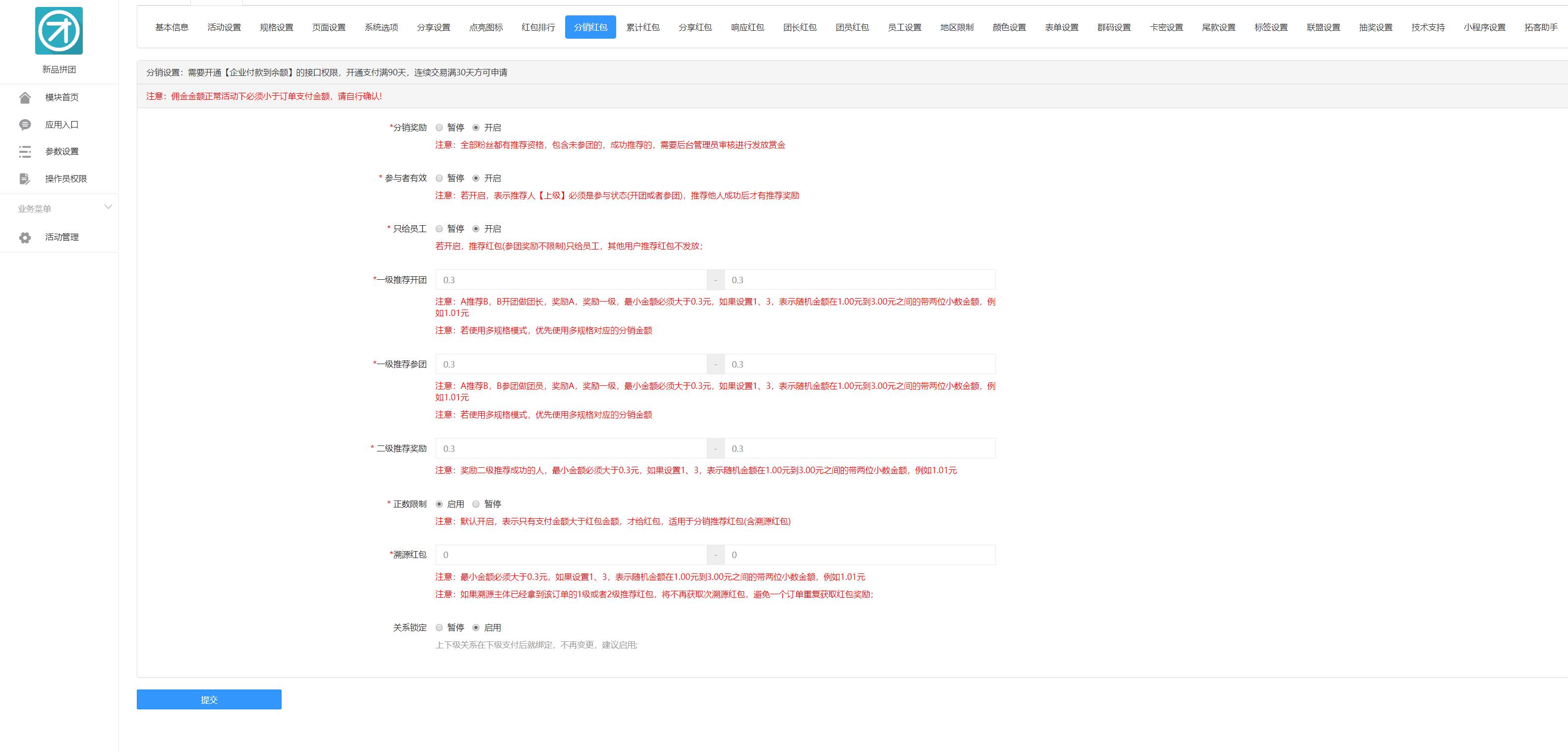
Task: Click the 一级推荐开团 maximum amount field
Action: (x=860, y=280)
